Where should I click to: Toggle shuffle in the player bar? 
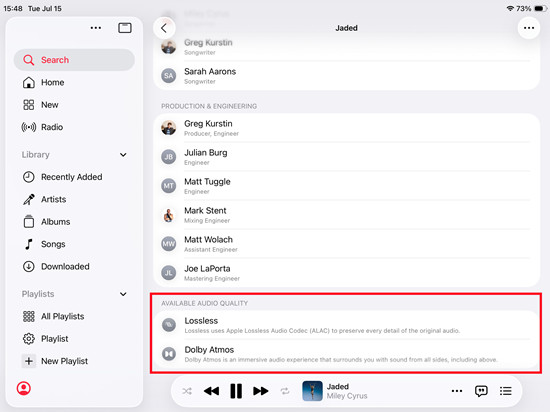coord(187,391)
